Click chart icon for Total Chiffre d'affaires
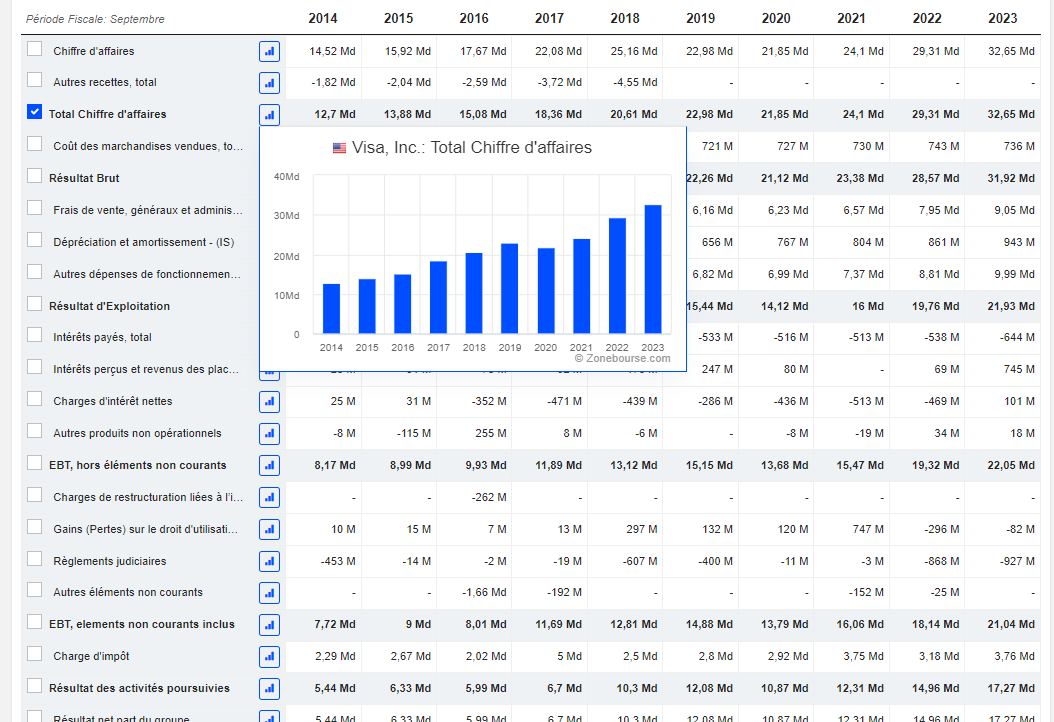This screenshot has height=722, width=1054. [x=269, y=115]
